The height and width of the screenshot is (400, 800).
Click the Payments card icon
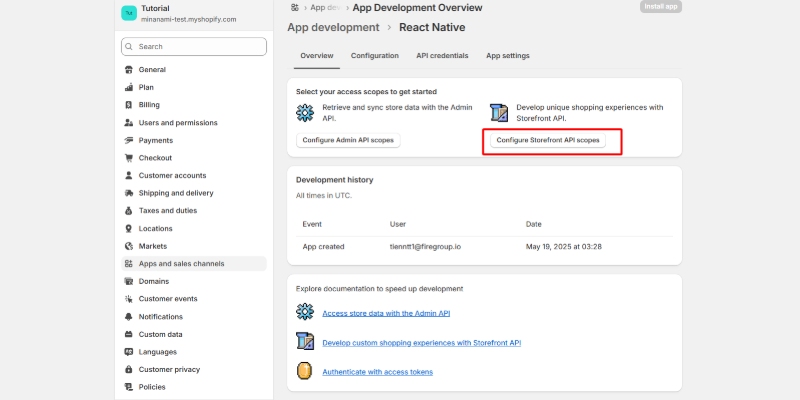pos(129,140)
